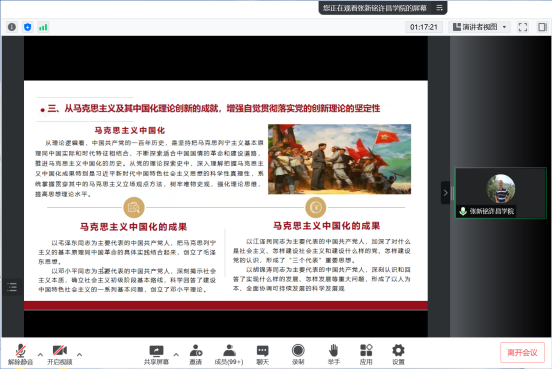Open the 邀请 invite icon

tap(195, 354)
